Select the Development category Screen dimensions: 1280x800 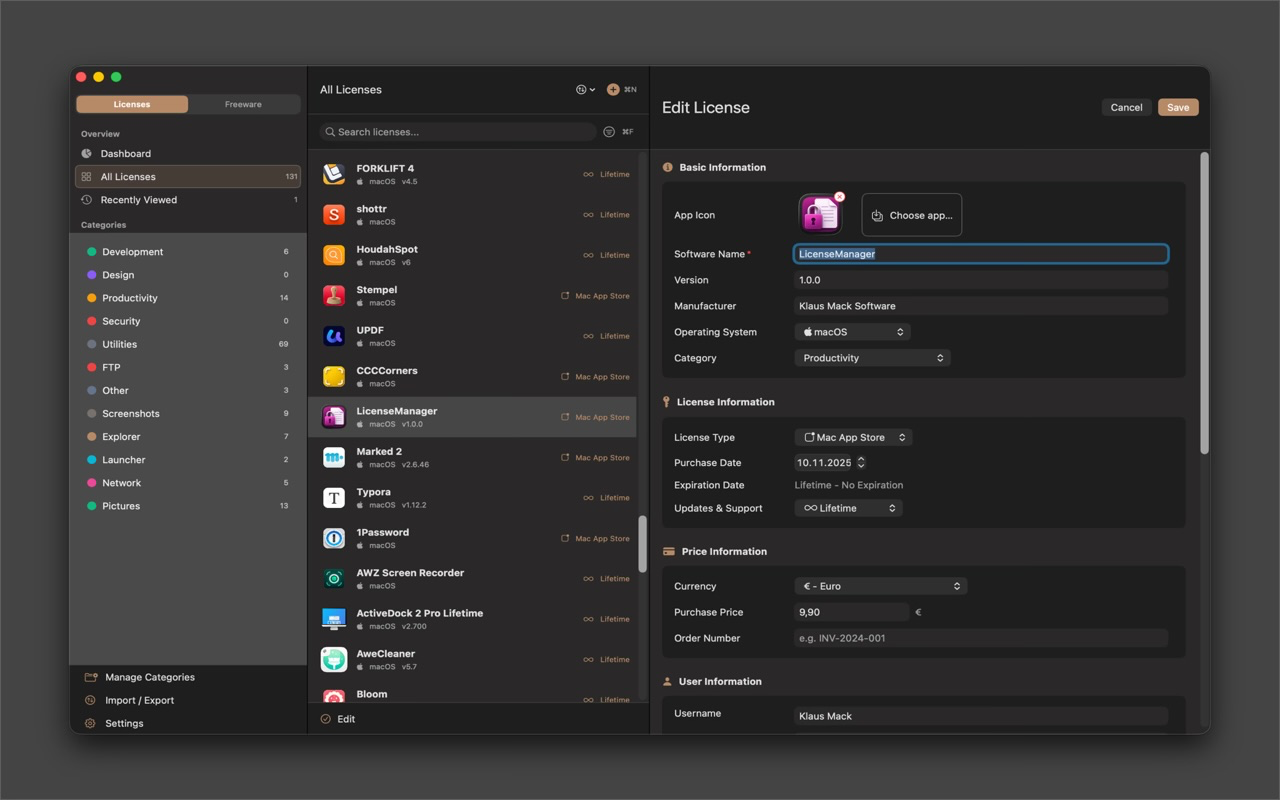(x=188, y=252)
